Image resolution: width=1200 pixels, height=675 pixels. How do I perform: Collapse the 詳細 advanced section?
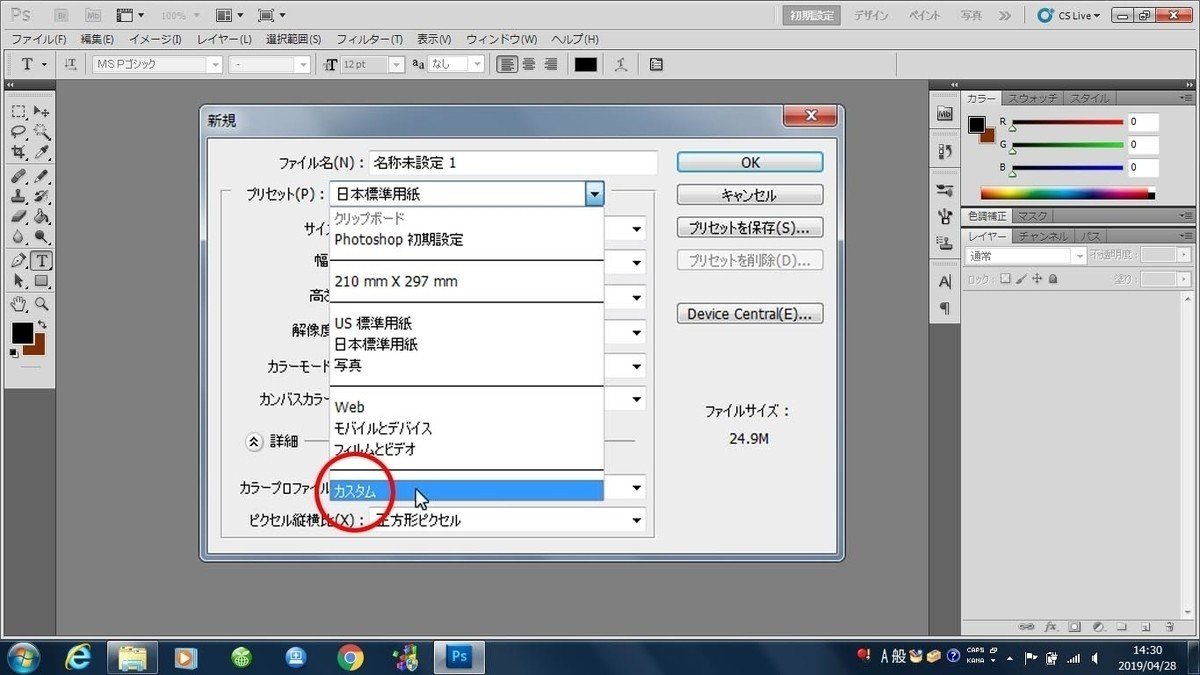click(x=254, y=440)
